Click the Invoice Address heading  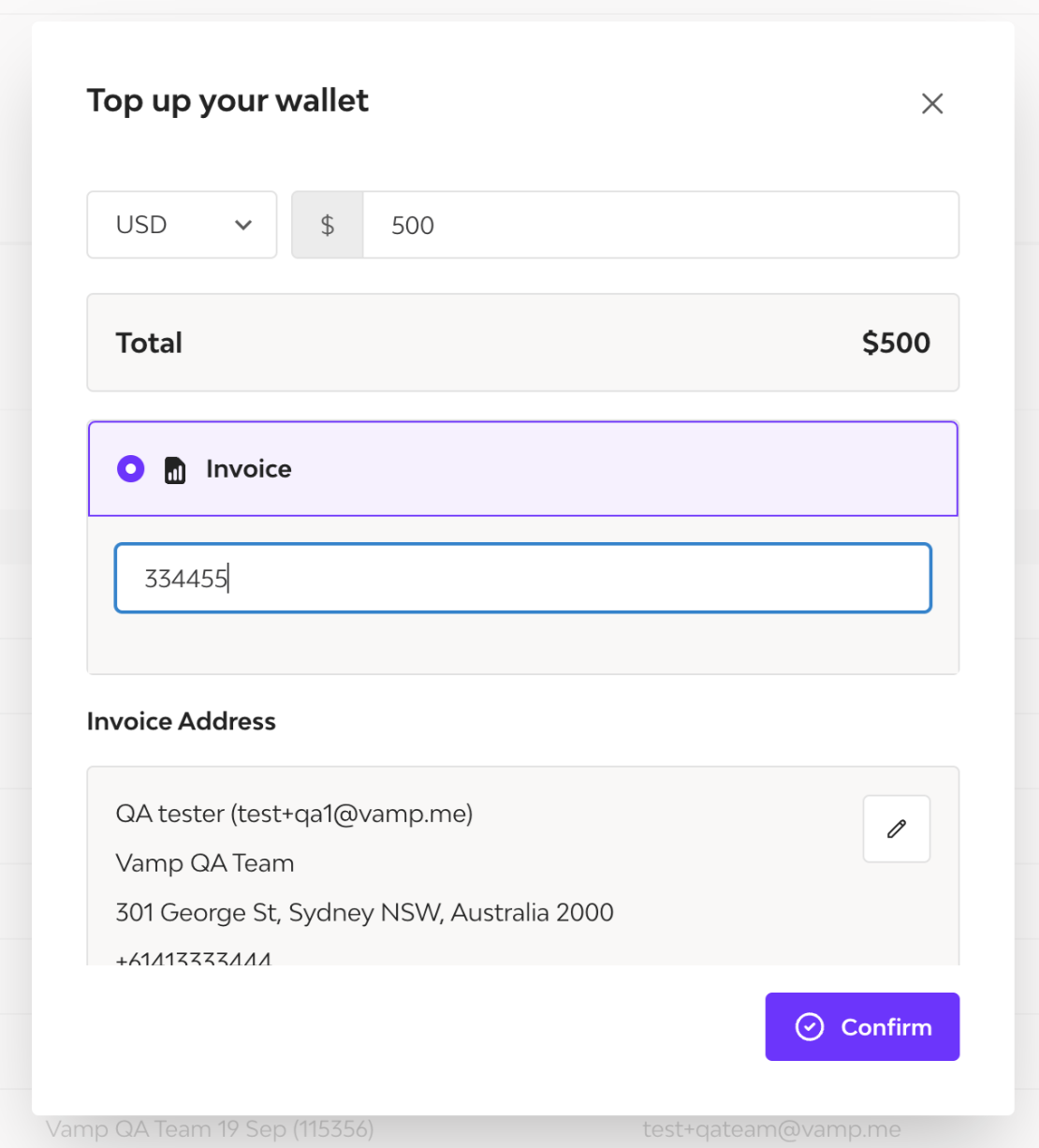click(182, 721)
